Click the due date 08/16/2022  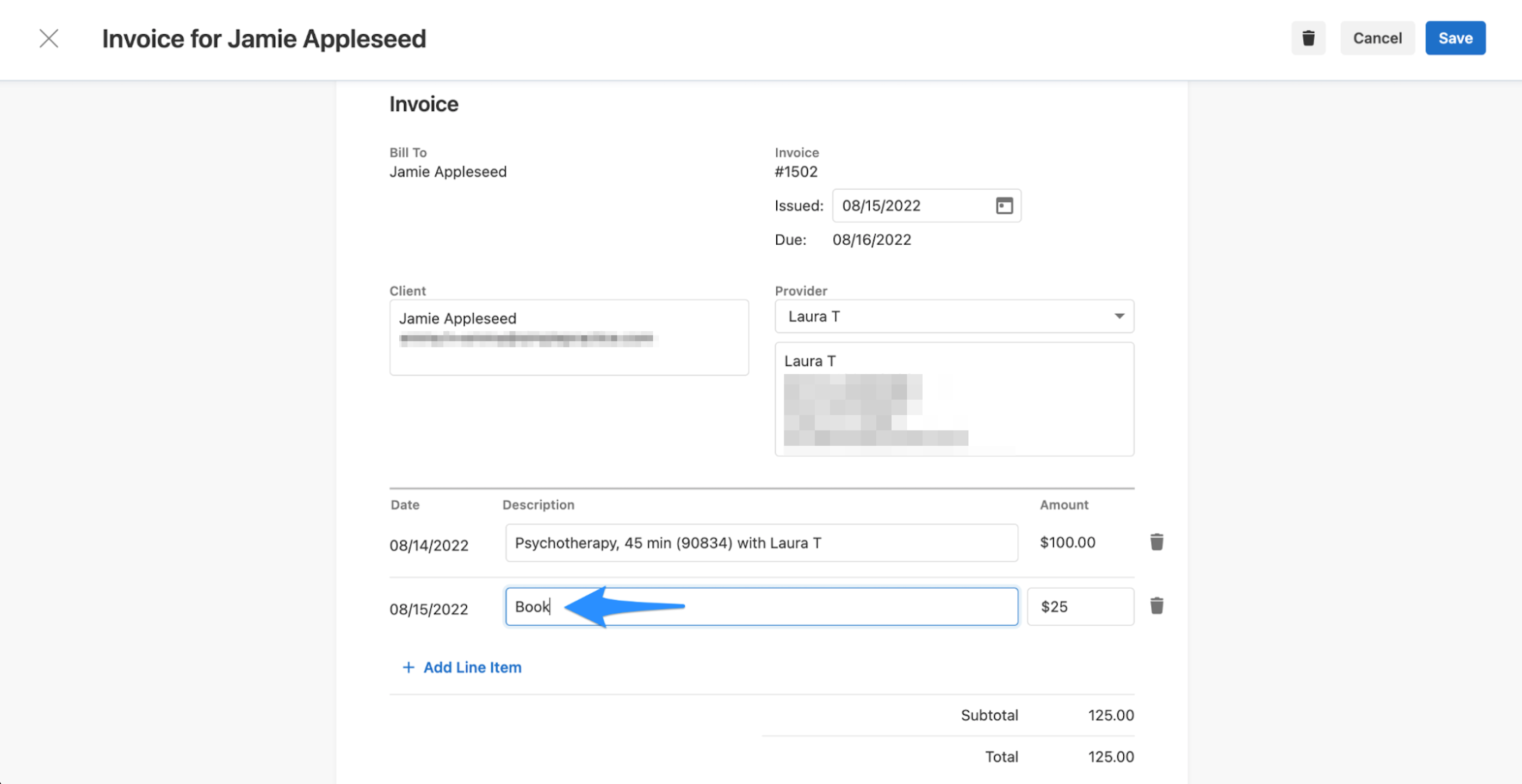coord(872,239)
